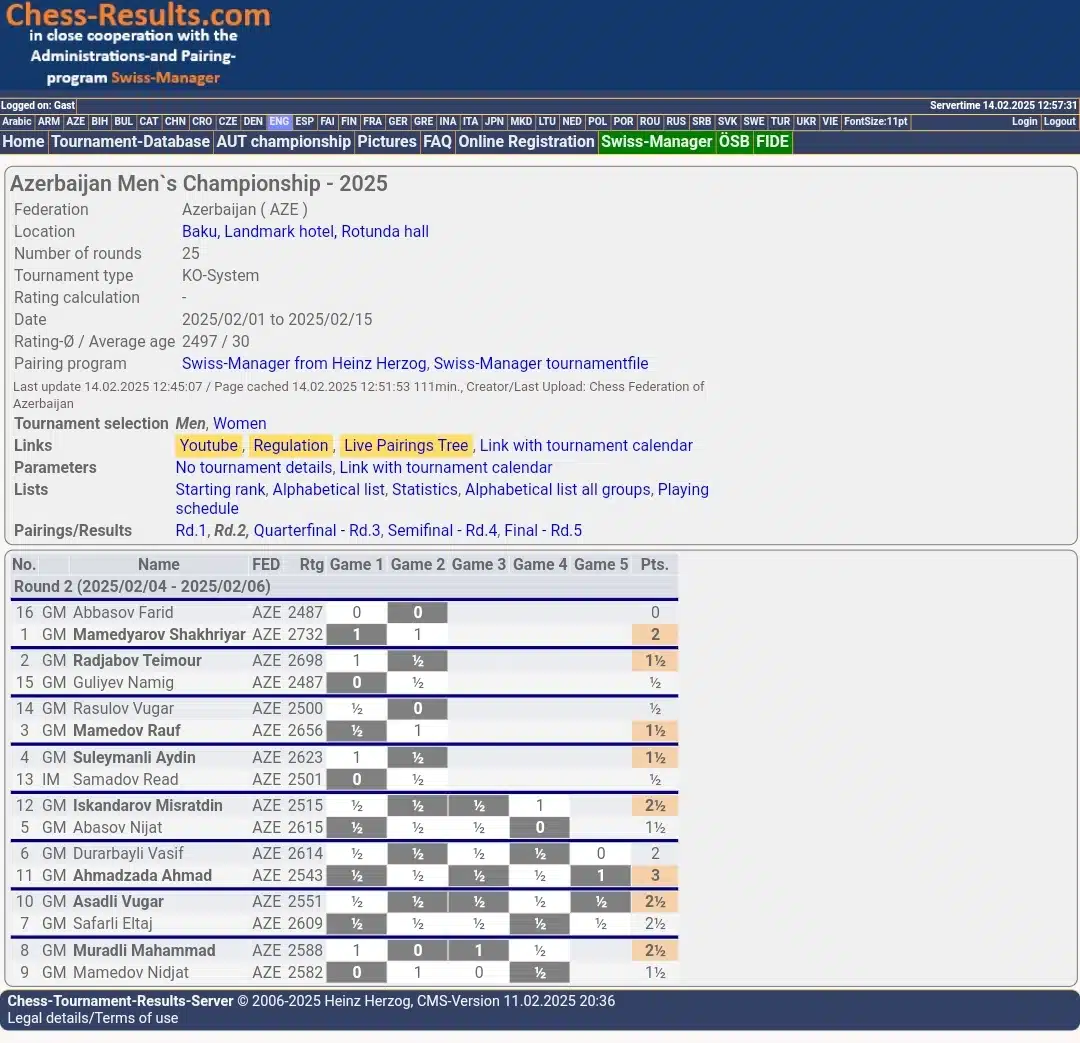Select player Muradli Mahammad
1080x1043 pixels.
(144, 951)
